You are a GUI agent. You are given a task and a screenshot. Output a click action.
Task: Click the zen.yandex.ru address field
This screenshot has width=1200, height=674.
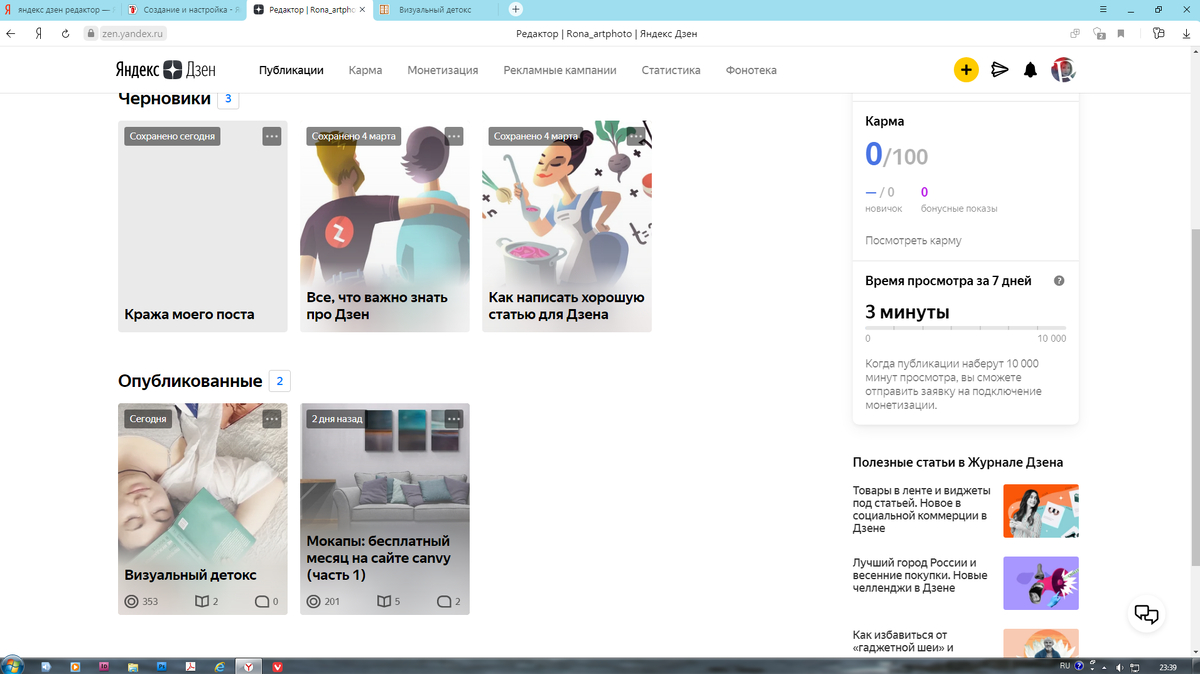click(131, 33)
